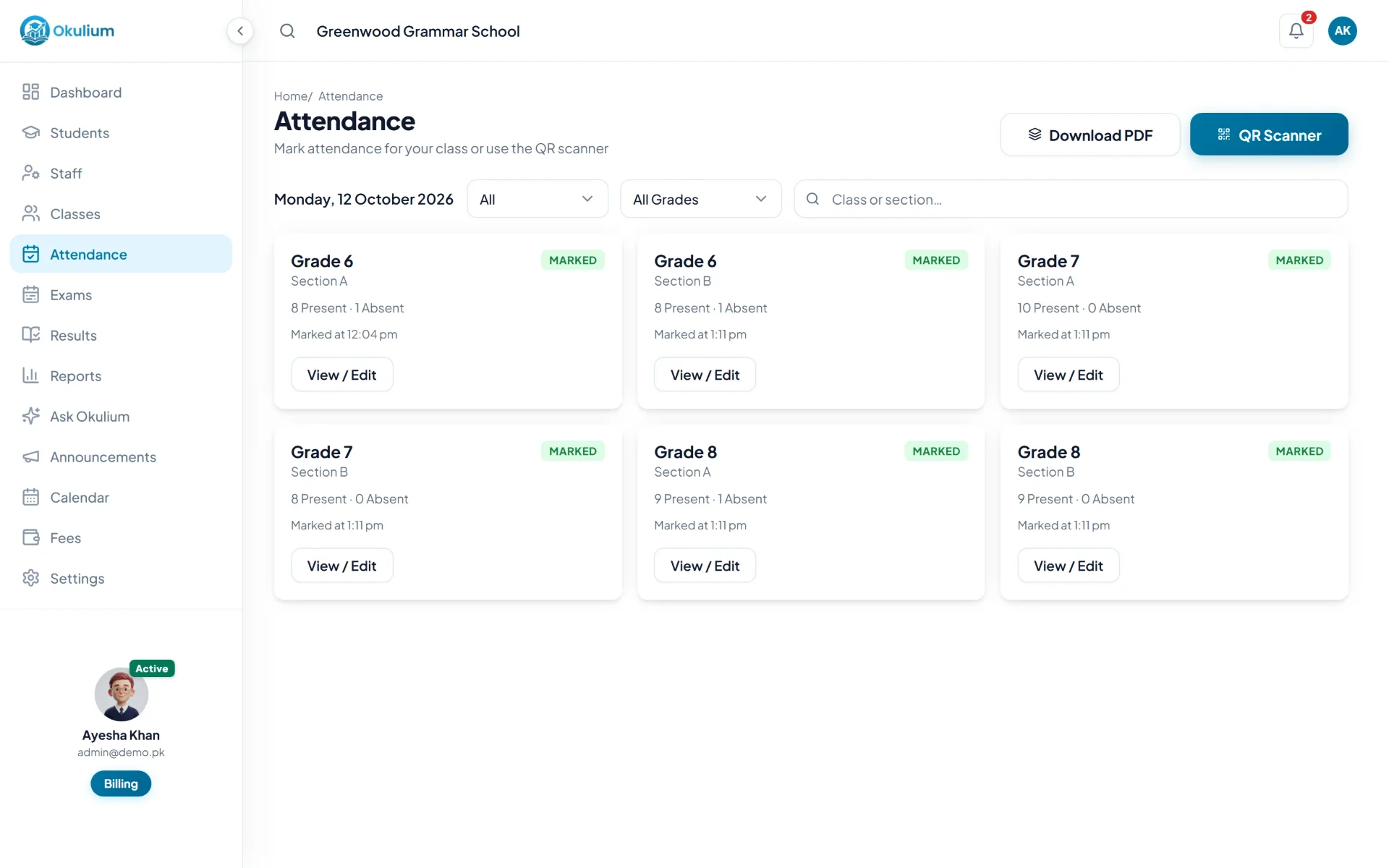Collapse the sidebar with the chevron button
Viewport: 1389px width, 868px height.
[240, 31]
